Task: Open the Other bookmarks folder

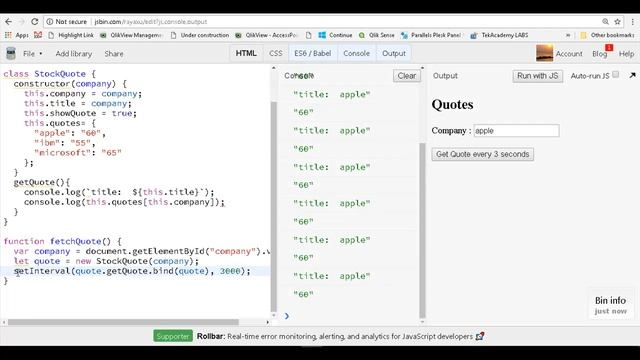Action: [x=607, y=35]
